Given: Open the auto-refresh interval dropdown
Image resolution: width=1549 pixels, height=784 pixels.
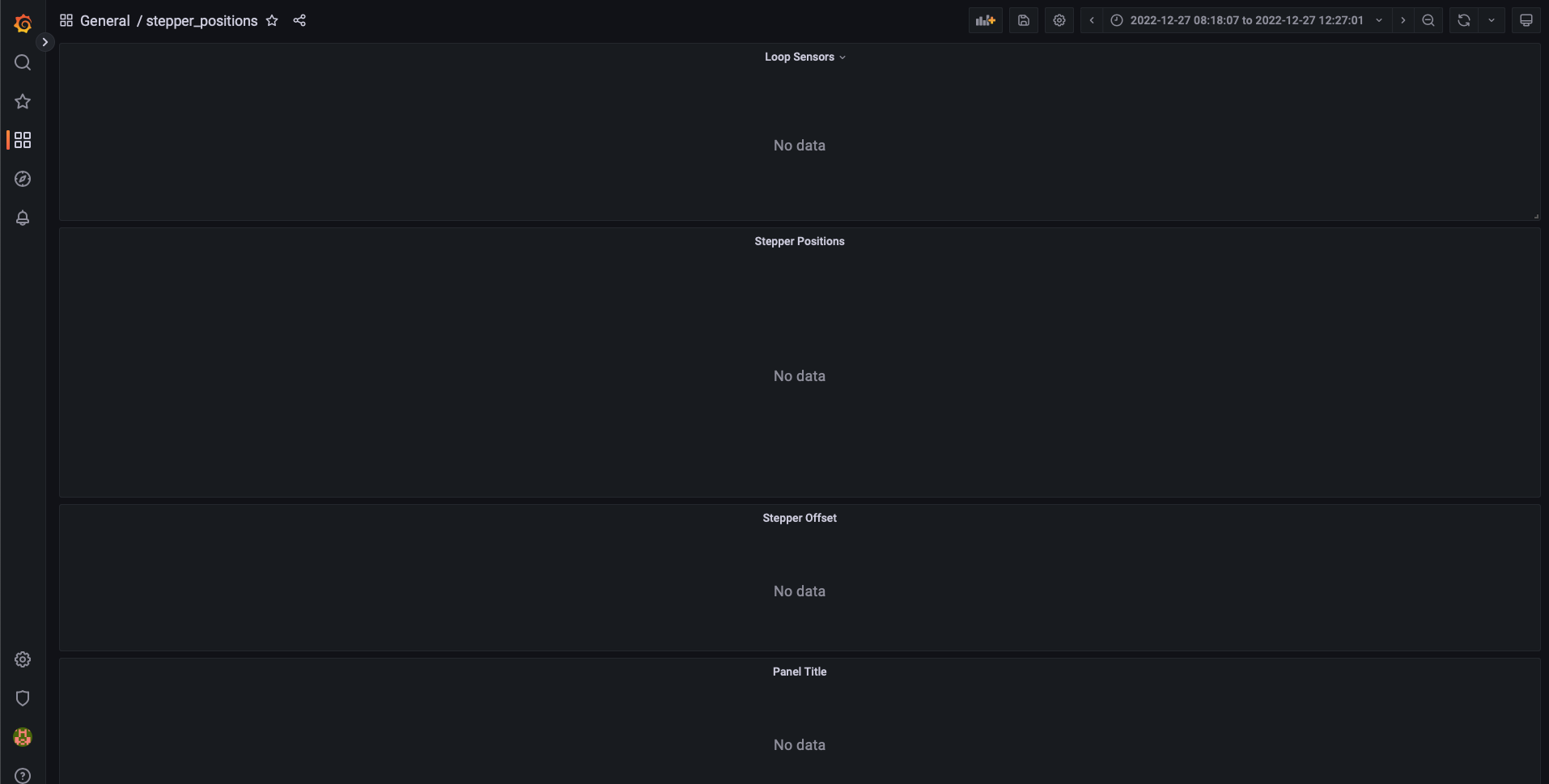Looking at the screenshot, I should click(x=1492, y=20).
